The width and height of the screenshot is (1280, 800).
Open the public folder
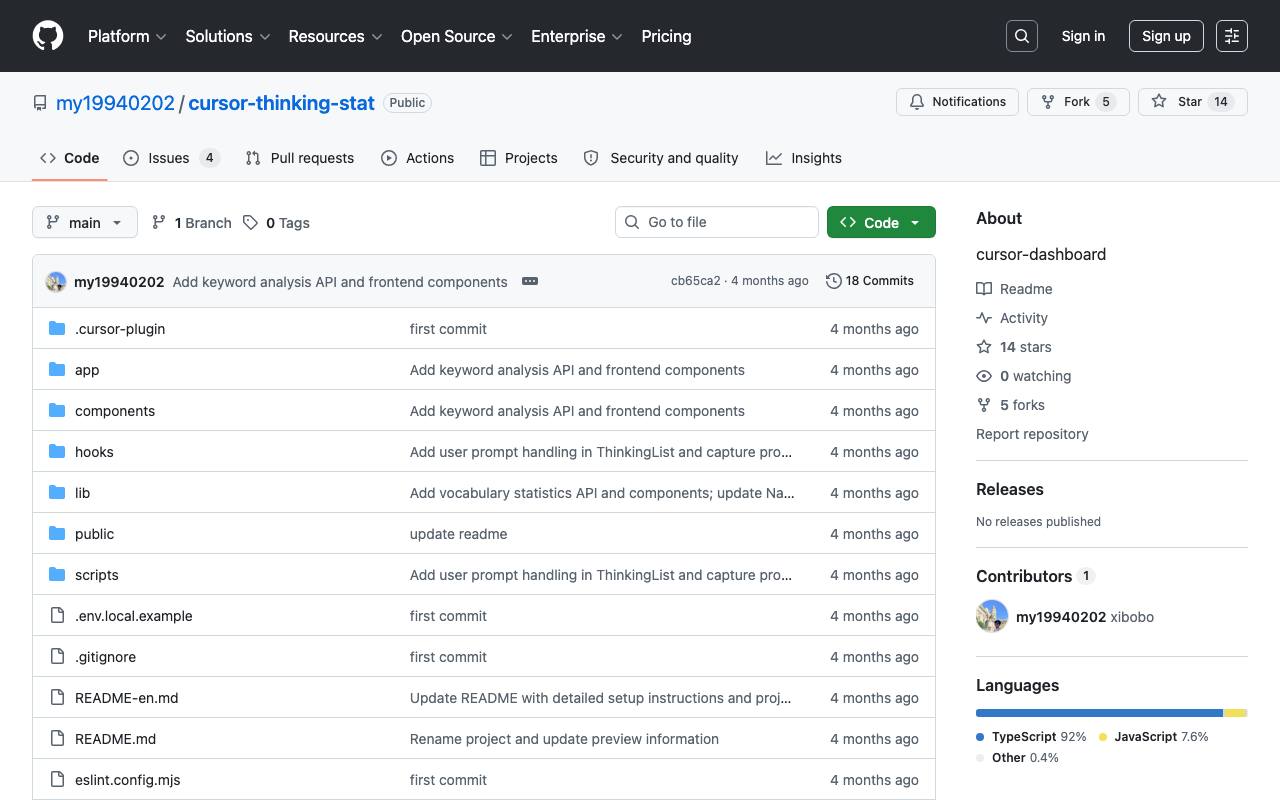[94, 534]
